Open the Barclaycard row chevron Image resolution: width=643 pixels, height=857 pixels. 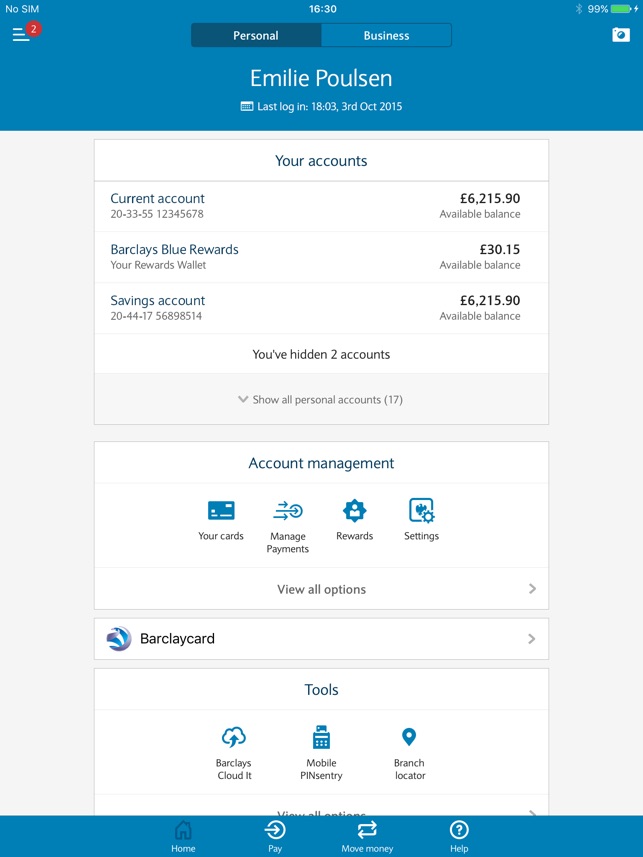(531, 639)
